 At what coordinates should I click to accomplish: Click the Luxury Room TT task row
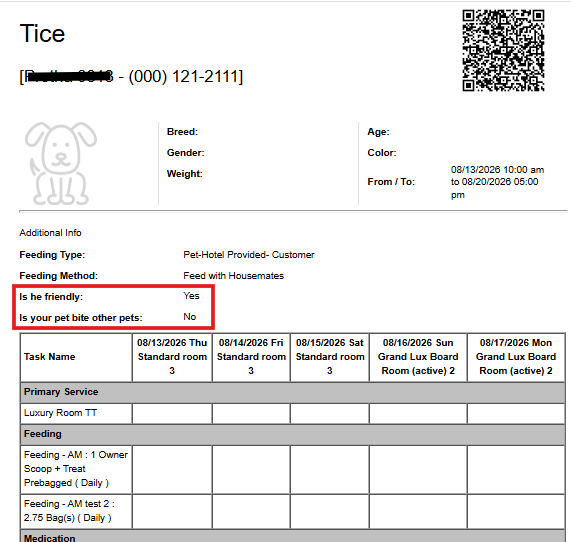pyautogui.click(x=76, y=413)
